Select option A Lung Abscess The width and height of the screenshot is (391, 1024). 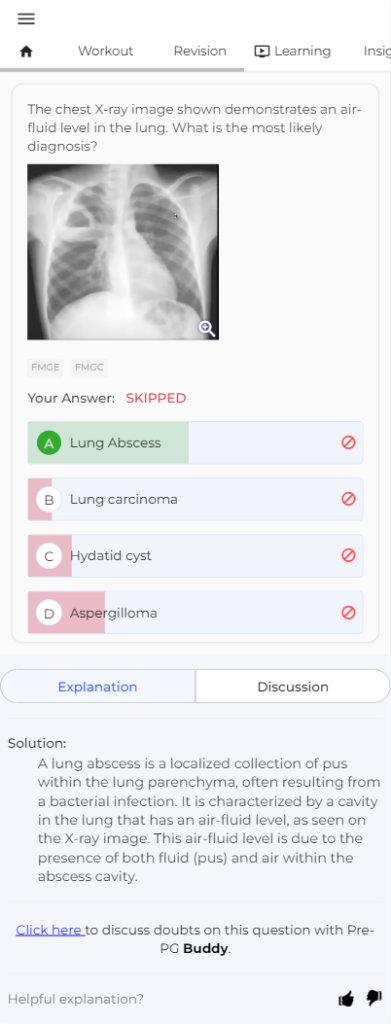tap(195, 443)
